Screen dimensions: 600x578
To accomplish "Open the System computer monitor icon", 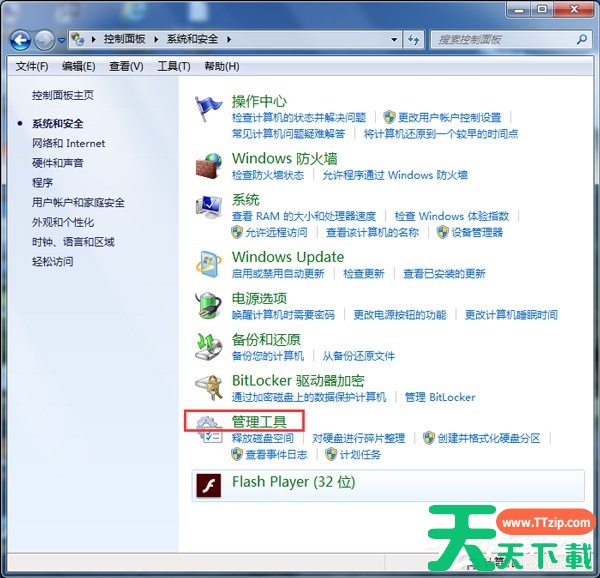I will 209,207.
